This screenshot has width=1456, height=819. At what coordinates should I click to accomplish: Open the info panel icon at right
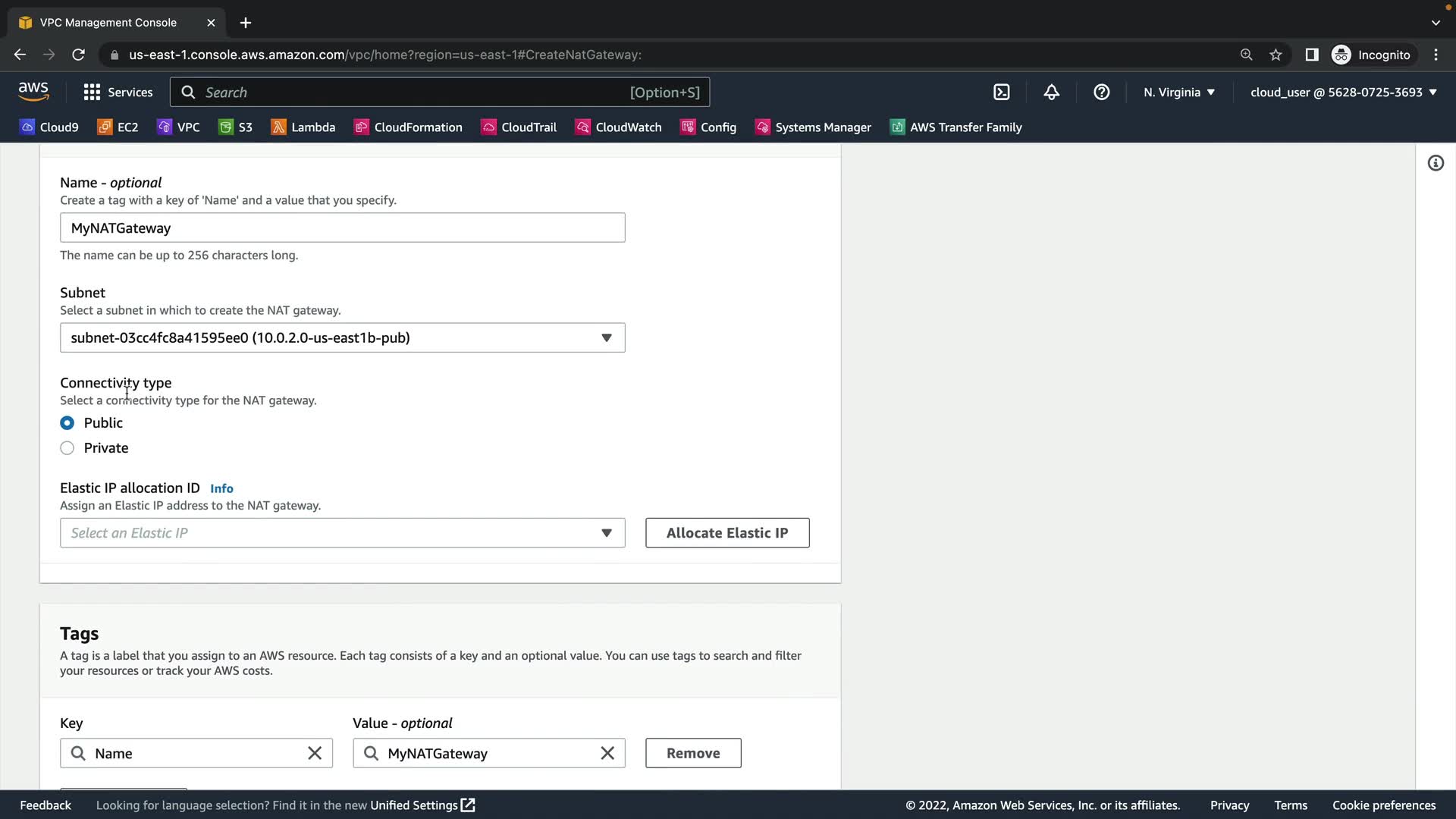[x=1436, y=163]
